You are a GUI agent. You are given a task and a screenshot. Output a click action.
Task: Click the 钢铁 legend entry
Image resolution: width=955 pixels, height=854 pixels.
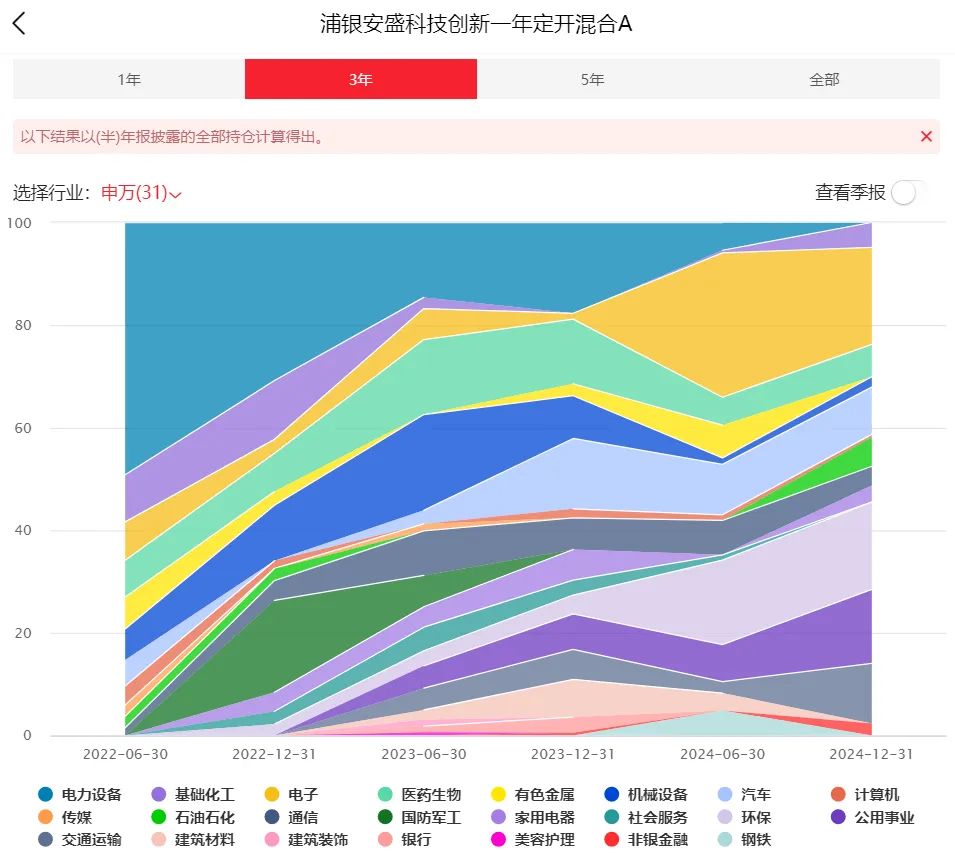(x=744, y=839)
